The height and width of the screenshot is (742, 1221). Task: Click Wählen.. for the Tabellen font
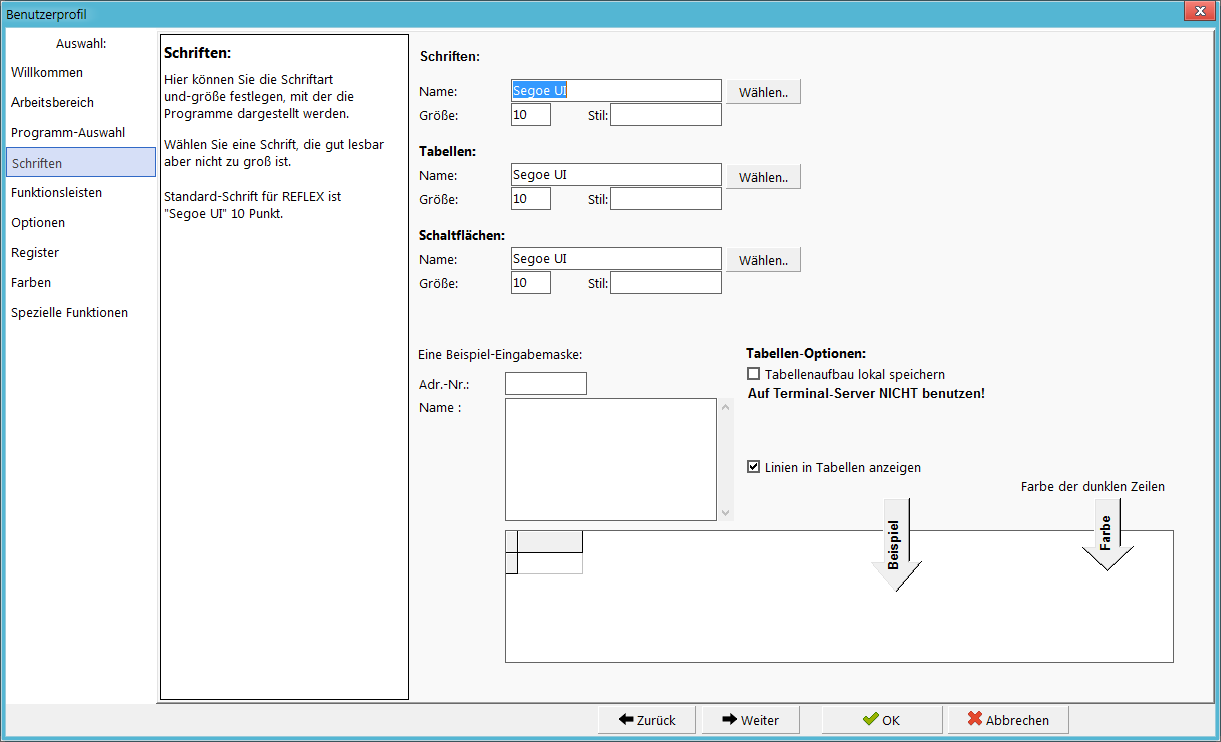(x=763, y=177)
